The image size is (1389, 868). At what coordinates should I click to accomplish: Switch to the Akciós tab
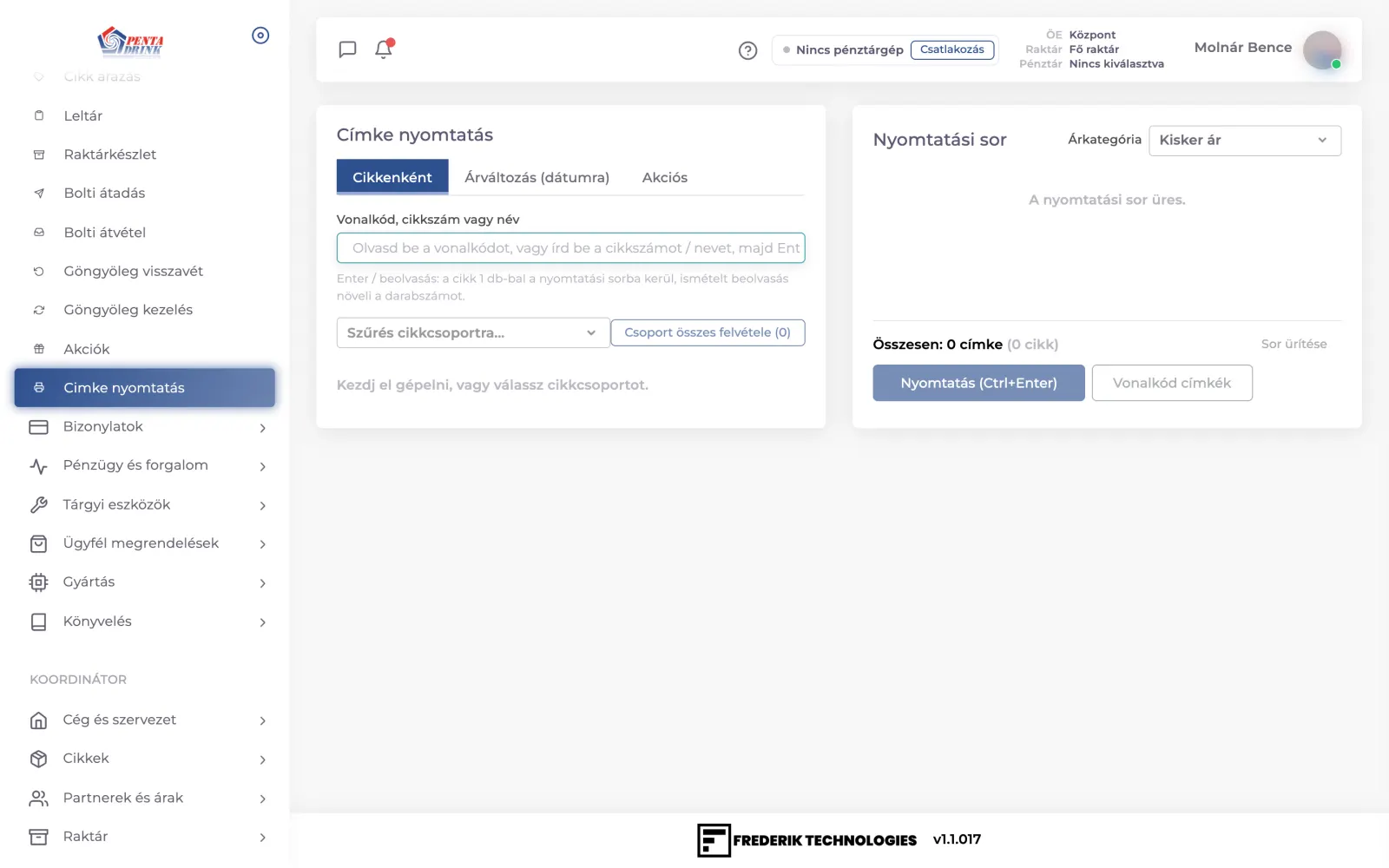coord(665,177)
